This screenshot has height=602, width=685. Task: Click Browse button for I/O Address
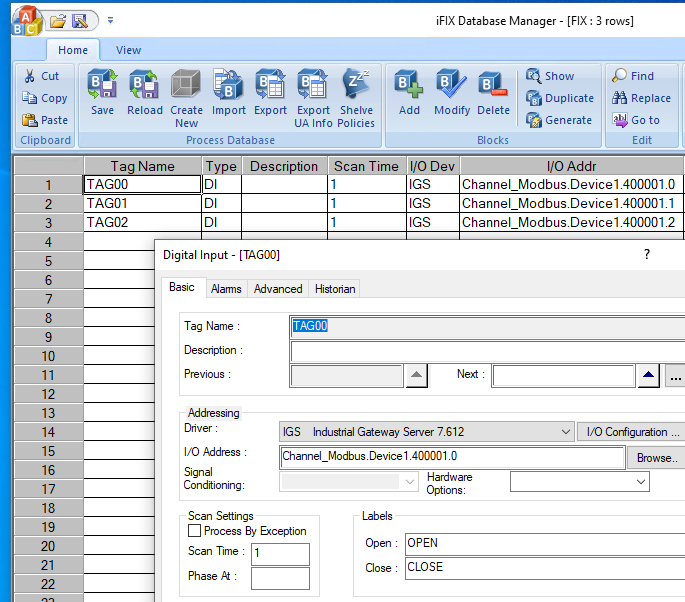tap(657, 458)
